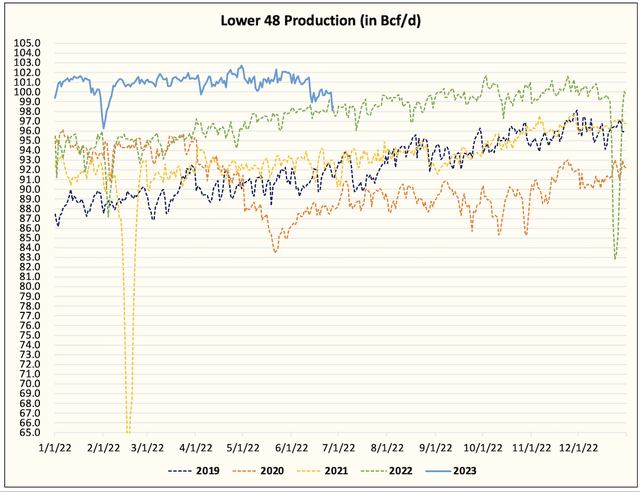Screen dimensions: 640x492
Task: Click the 2022 green line's late-December dip near 83
Action: 615,257
